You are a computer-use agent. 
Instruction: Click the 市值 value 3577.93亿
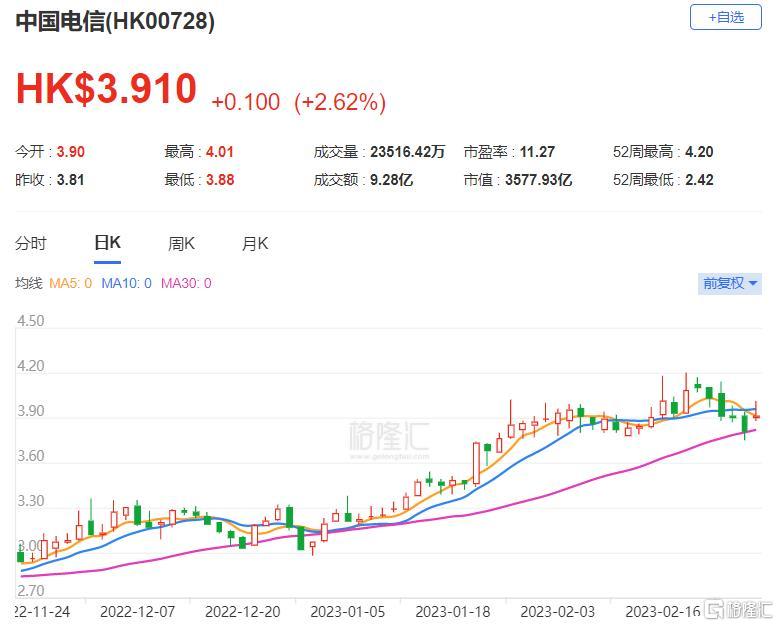tap(539, 179)
